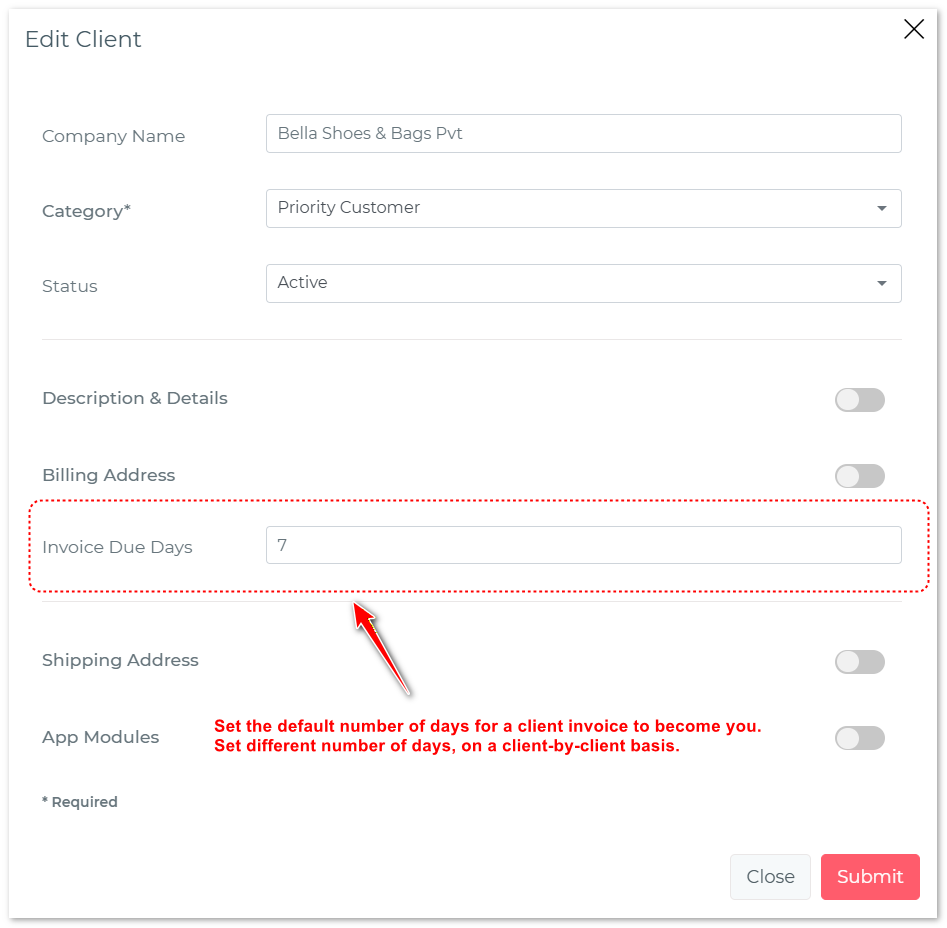947x928 pixels.
Task: Enable the Shipping Address toggle
Action: coord(859,662)
